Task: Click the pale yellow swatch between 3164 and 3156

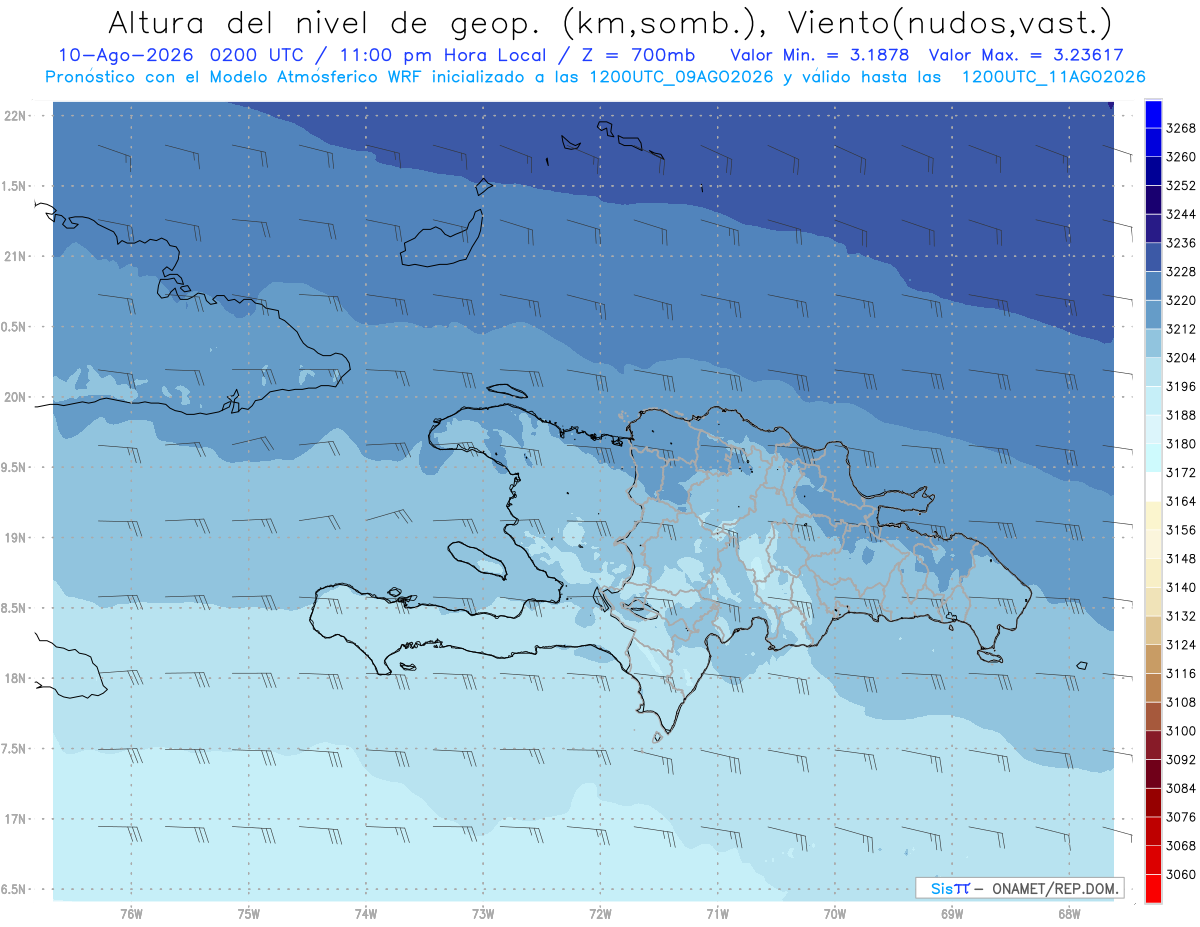Action: (1153, 516)
